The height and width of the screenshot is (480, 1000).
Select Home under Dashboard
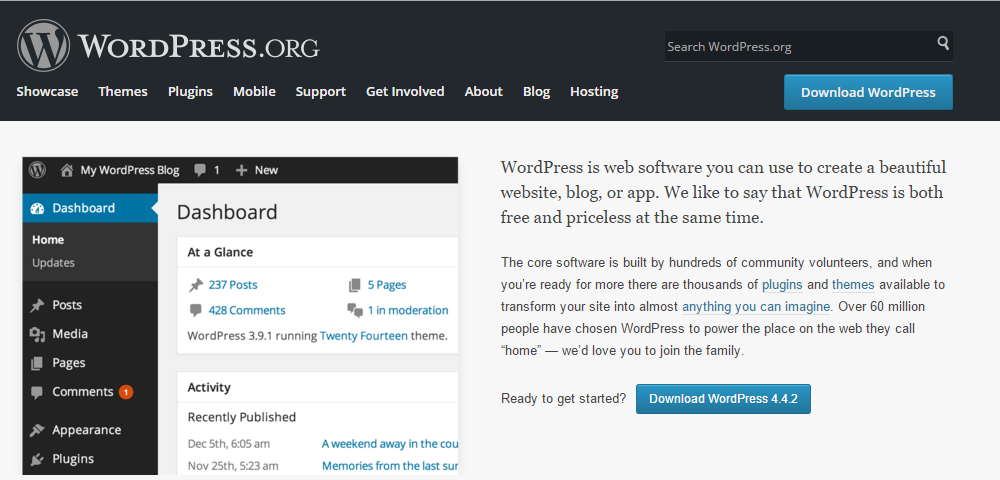48,240
